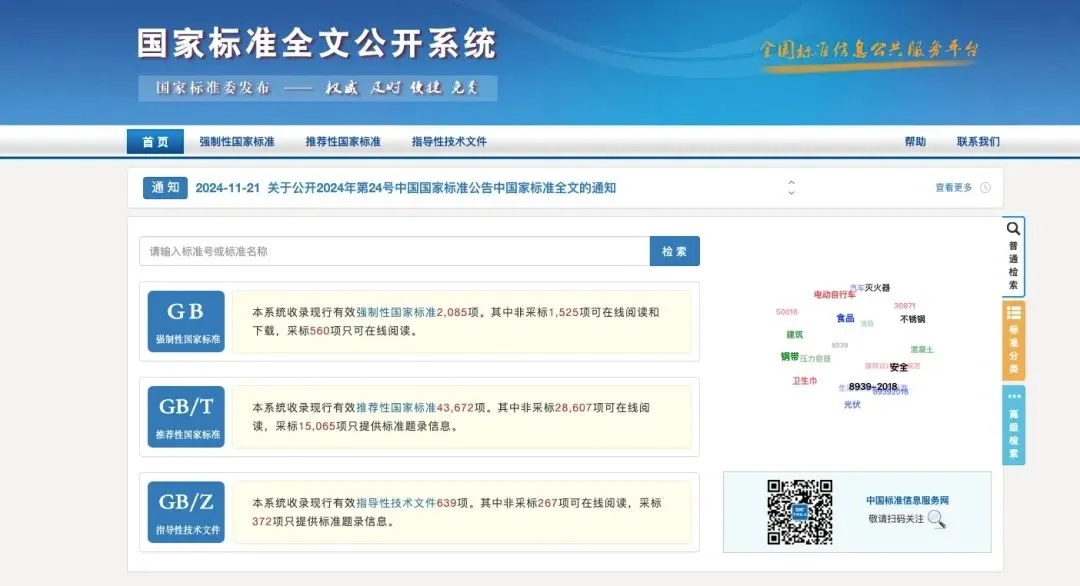Open the 强制性国家标准 navigation tab
Screen dimensions: 1080x586
pyautogui.click(x=237, y=142)
